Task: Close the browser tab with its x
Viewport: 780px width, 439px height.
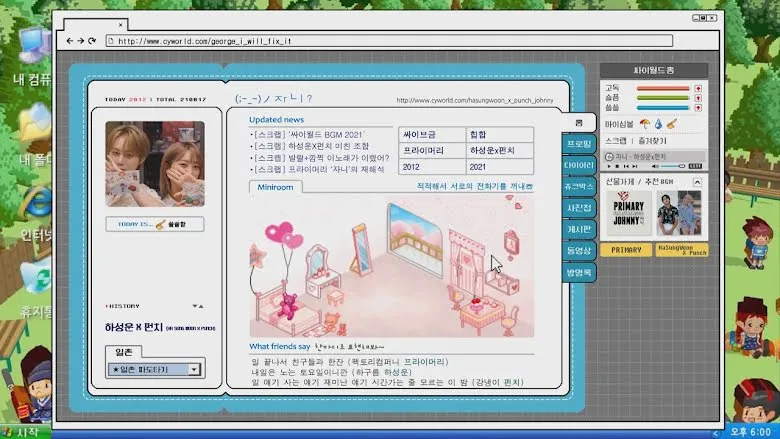Action: [120, 24]
